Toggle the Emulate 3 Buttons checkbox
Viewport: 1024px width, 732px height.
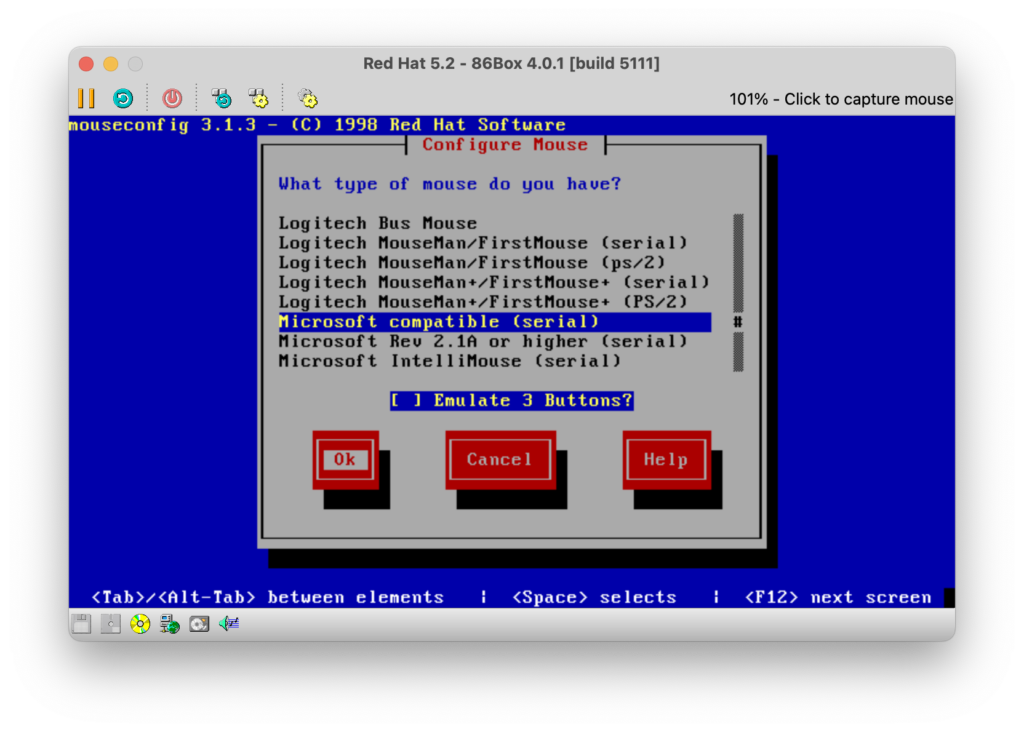coord(511,400)
